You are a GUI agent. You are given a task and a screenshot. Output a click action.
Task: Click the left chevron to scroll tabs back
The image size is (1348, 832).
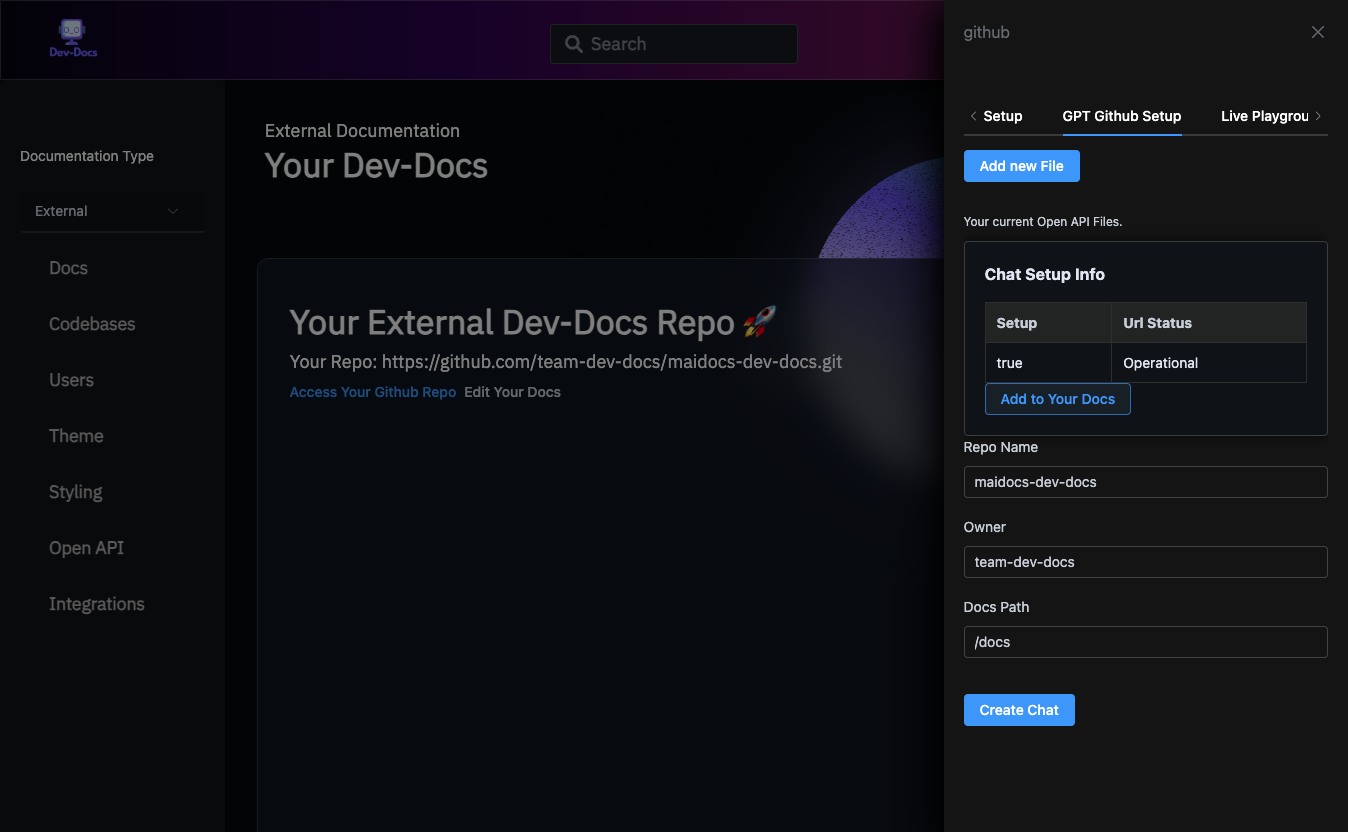[973, 116]
